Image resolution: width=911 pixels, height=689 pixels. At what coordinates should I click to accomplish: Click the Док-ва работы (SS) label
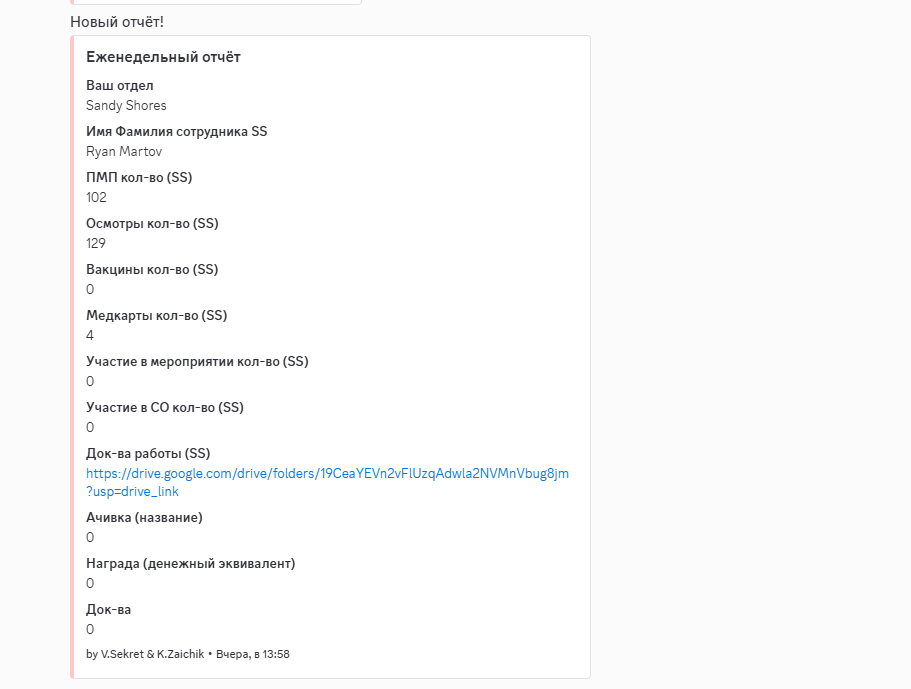150,453
